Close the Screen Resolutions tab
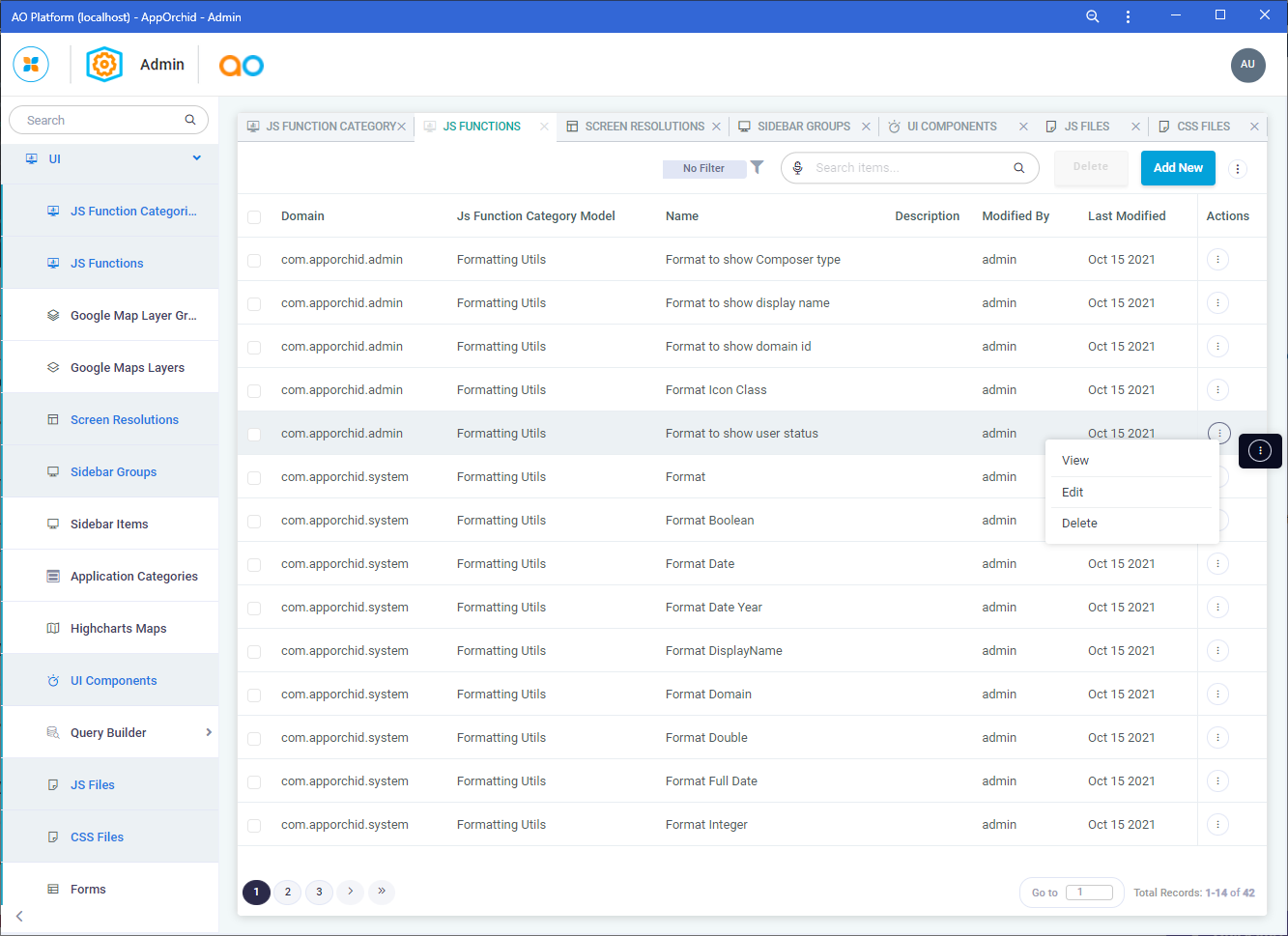The height and width of the screenshot is (936, 1288). 716,127
